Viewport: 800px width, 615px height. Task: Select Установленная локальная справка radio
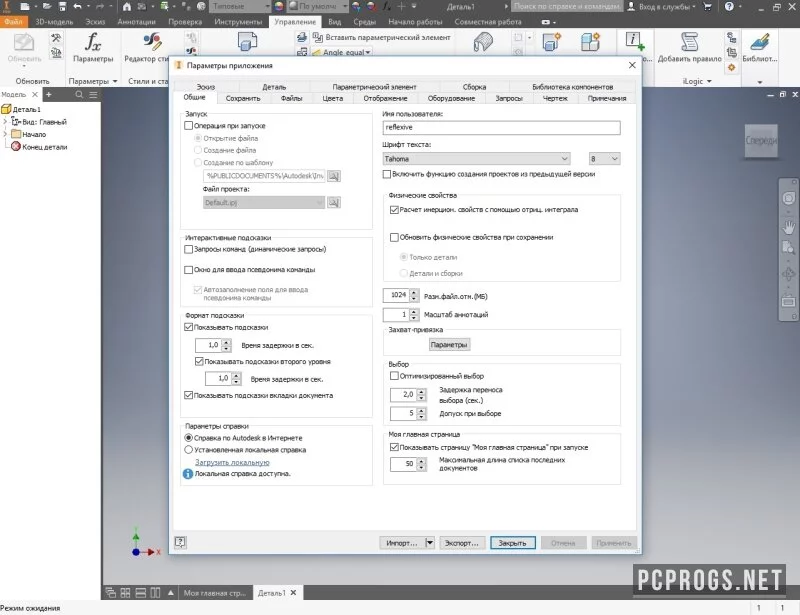pos(188,450)
